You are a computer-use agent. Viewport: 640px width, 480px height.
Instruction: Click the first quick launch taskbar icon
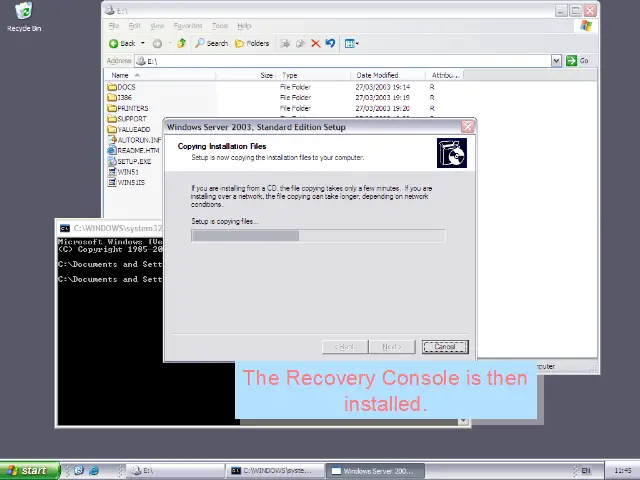click(x=79, y=471)
